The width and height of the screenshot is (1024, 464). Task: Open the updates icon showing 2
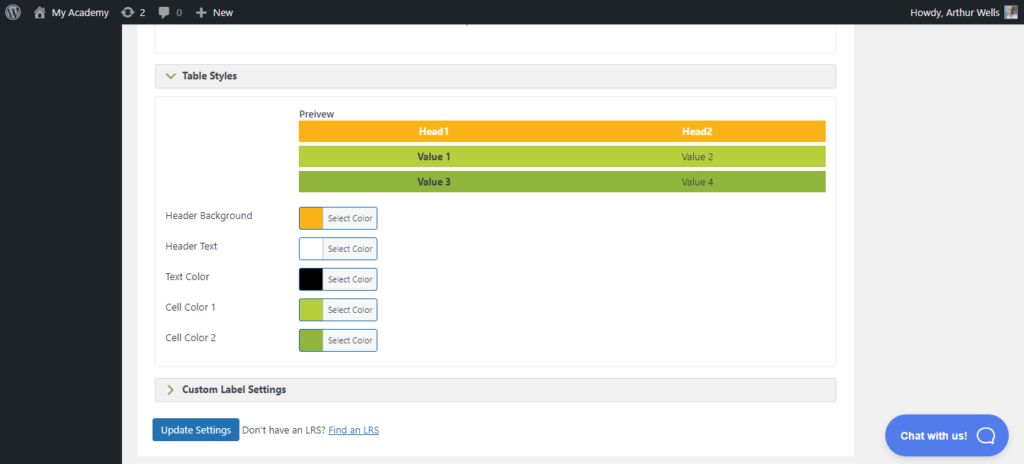pos(128,12)
